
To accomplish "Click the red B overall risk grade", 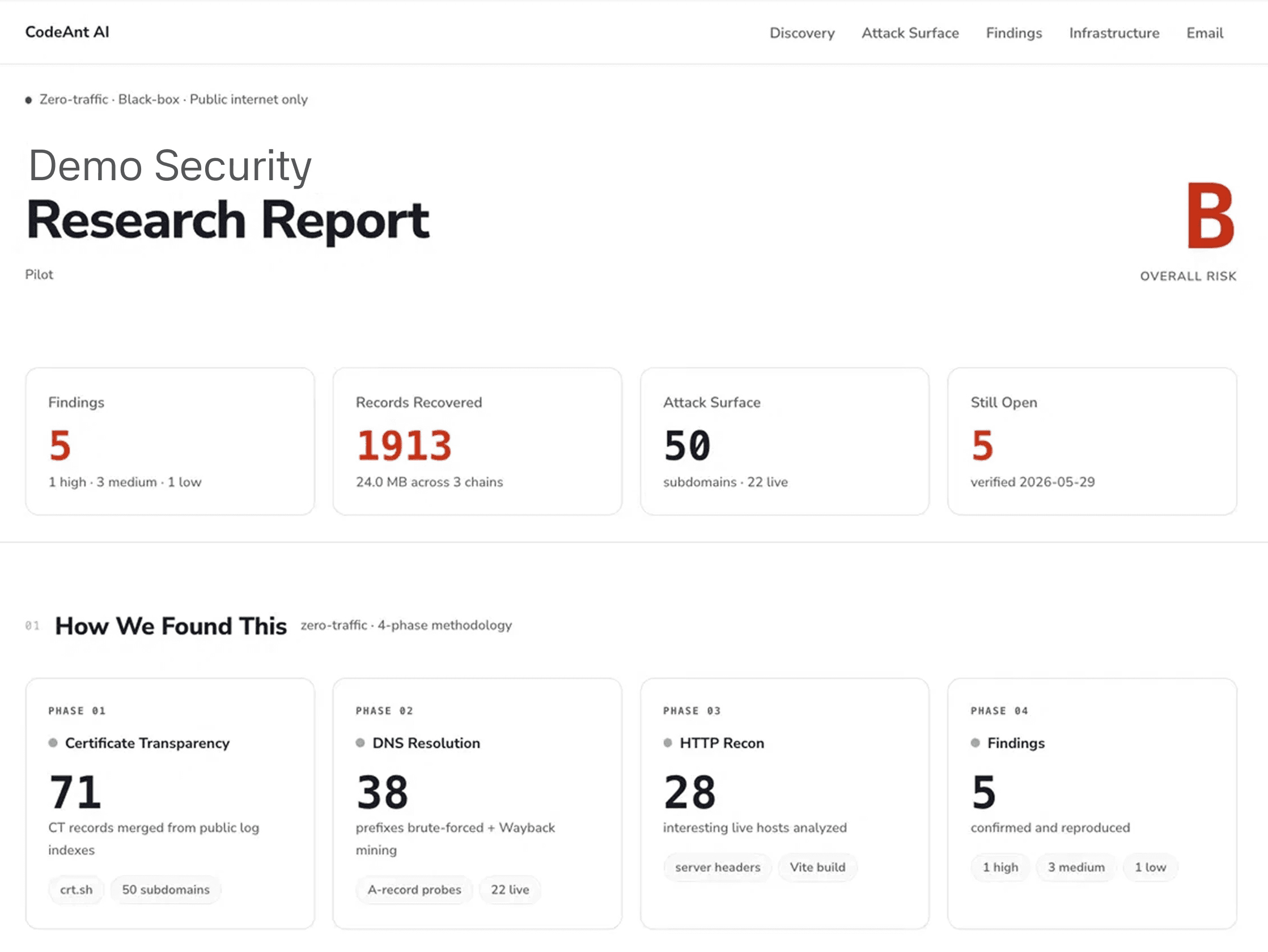I will [x=1211, y=215].
